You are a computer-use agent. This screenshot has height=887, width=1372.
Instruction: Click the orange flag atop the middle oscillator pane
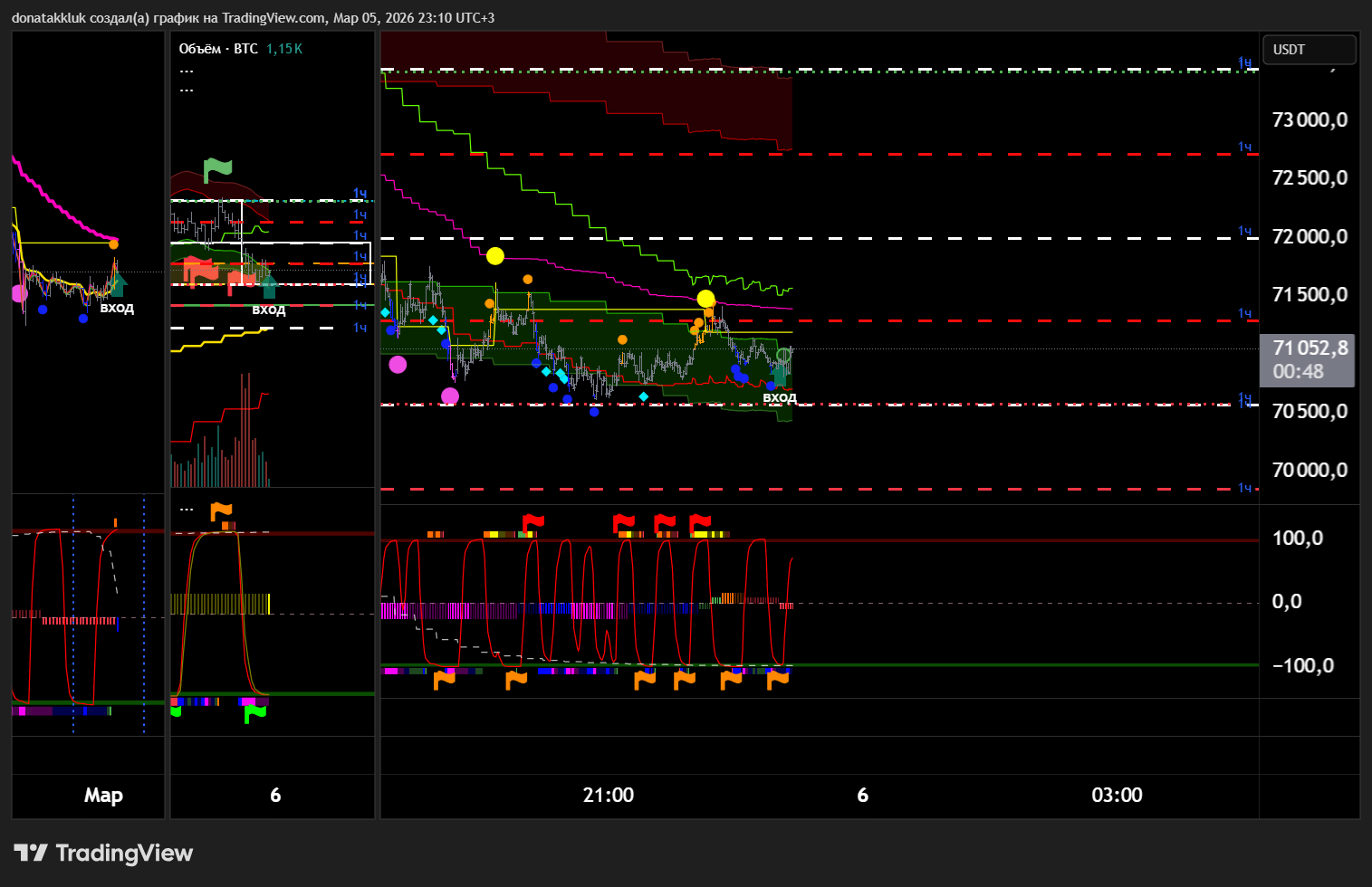[221, 512]
